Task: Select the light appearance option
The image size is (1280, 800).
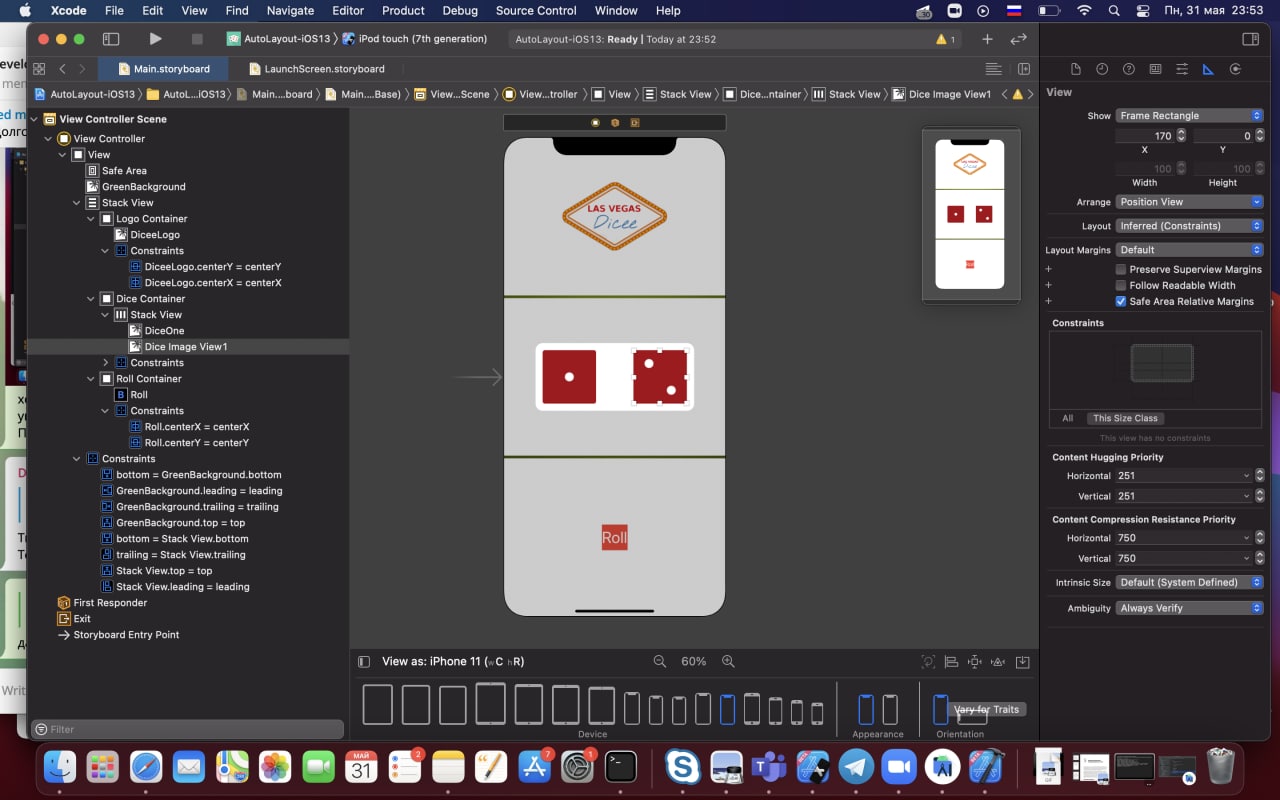Action: coord(866,710)
